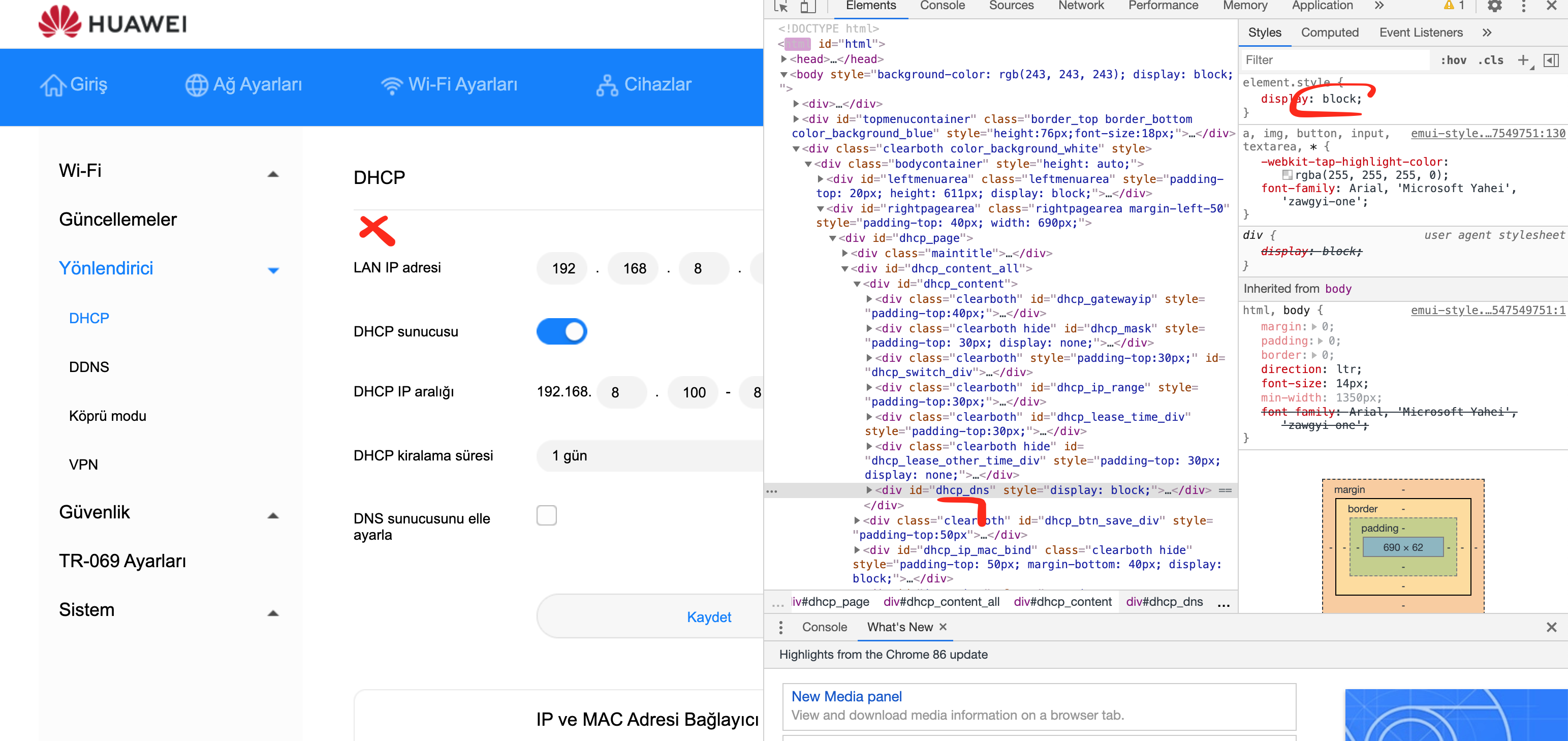Click the rgba tap-highlight color swatch
This screenshot has width=1568, height=741.
coord(1288,175)
